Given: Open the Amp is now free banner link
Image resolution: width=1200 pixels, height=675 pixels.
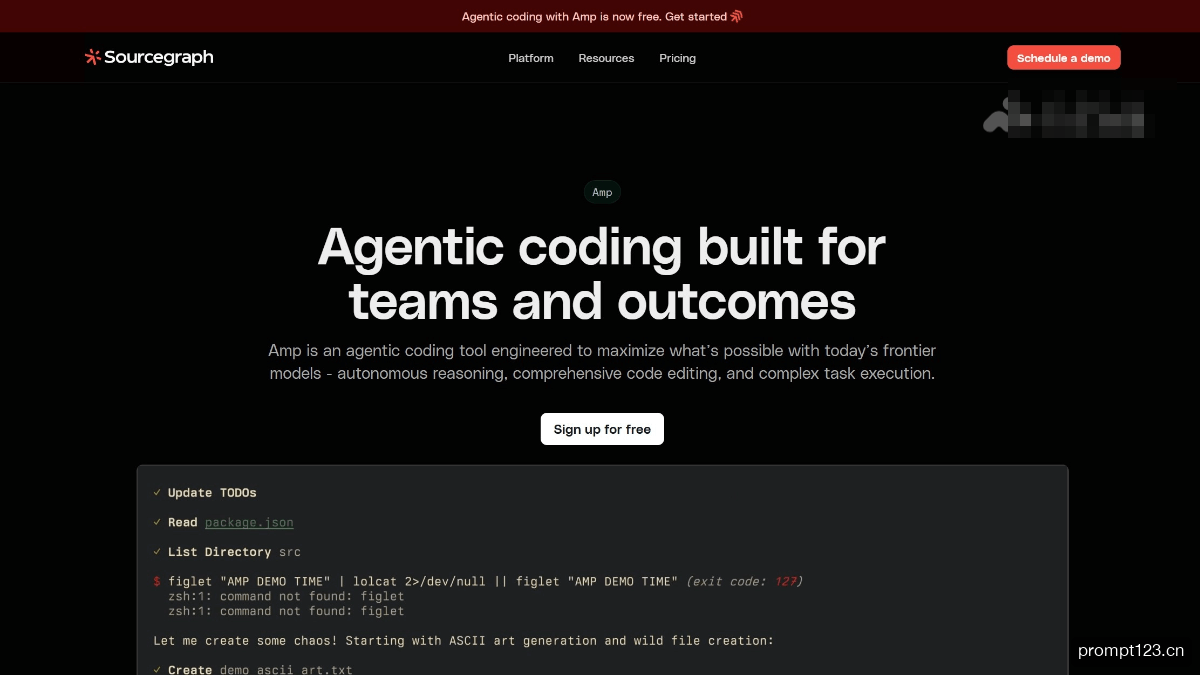Looking at the screenshot, I should pyautogui.click(x=602, y=16).
